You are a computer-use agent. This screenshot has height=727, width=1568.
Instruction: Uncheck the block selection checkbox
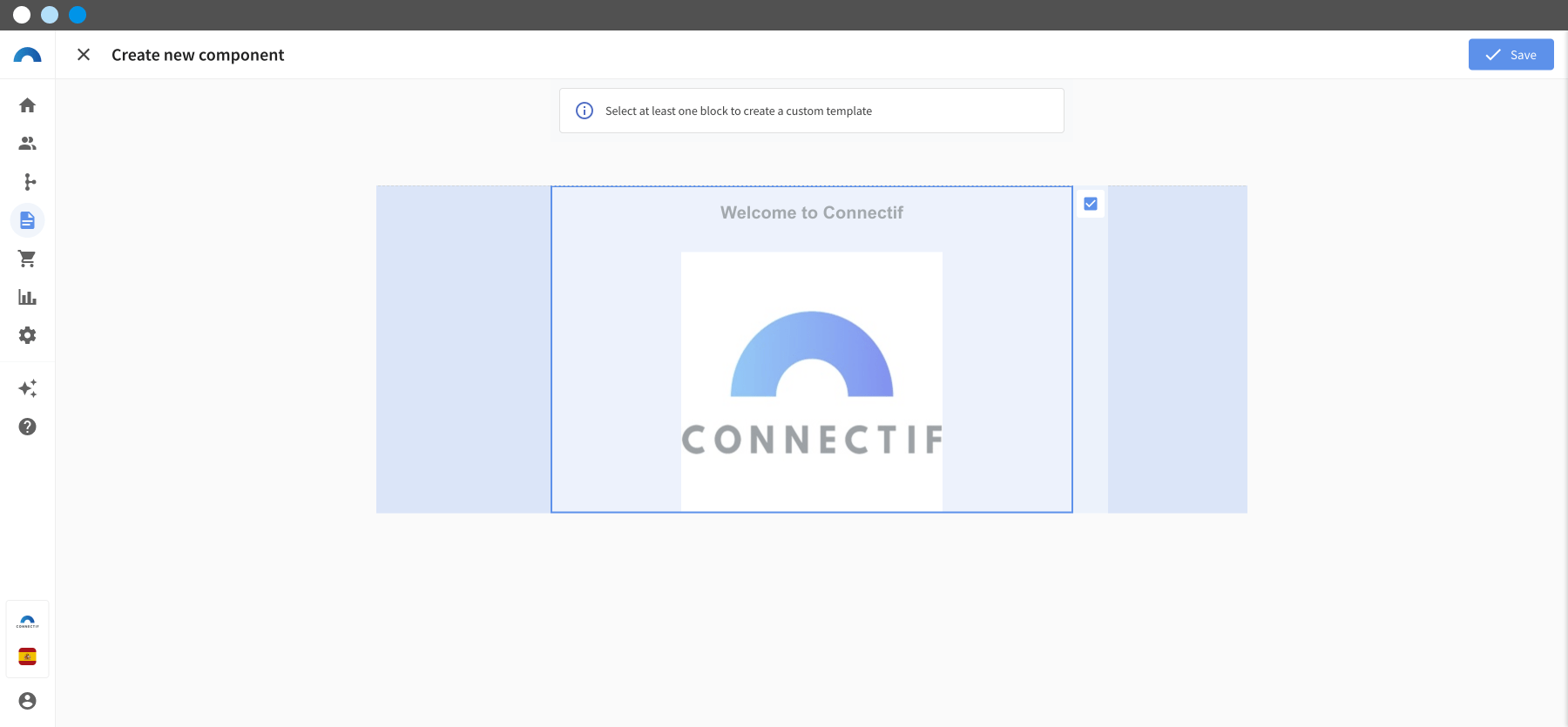[x=1091, y=204]
